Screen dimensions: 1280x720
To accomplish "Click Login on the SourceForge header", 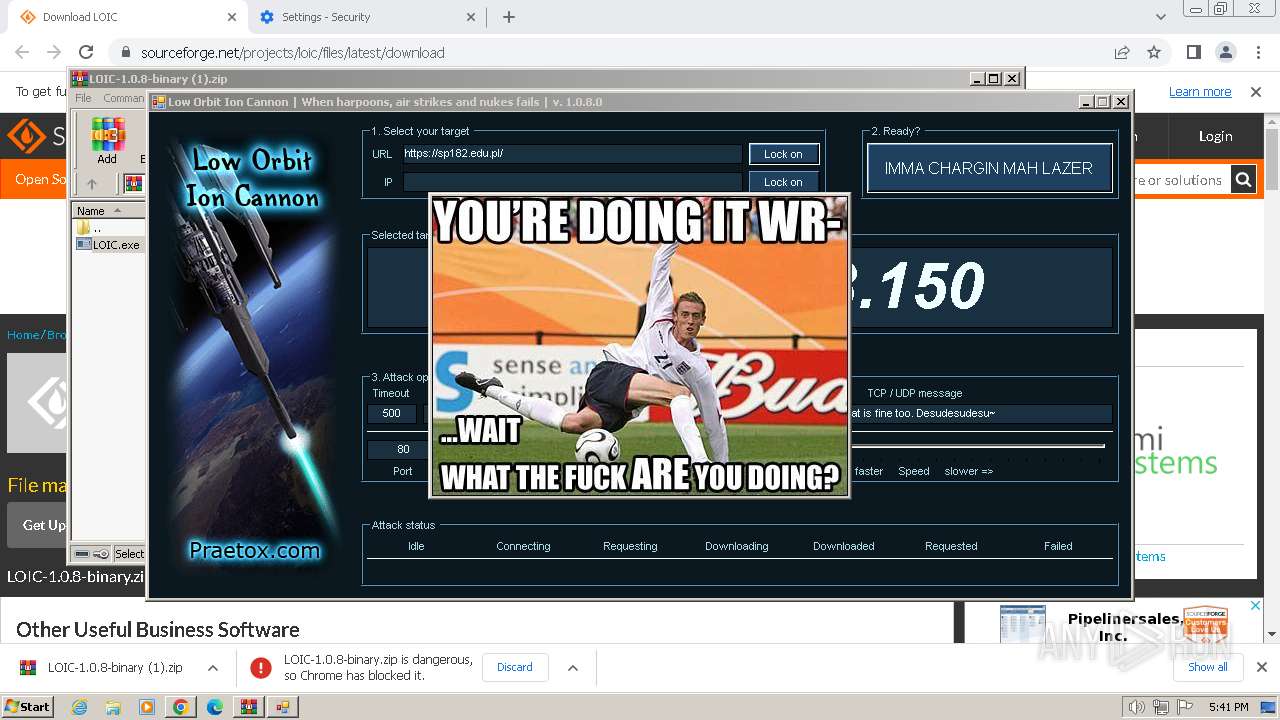I will point(1216,136).
